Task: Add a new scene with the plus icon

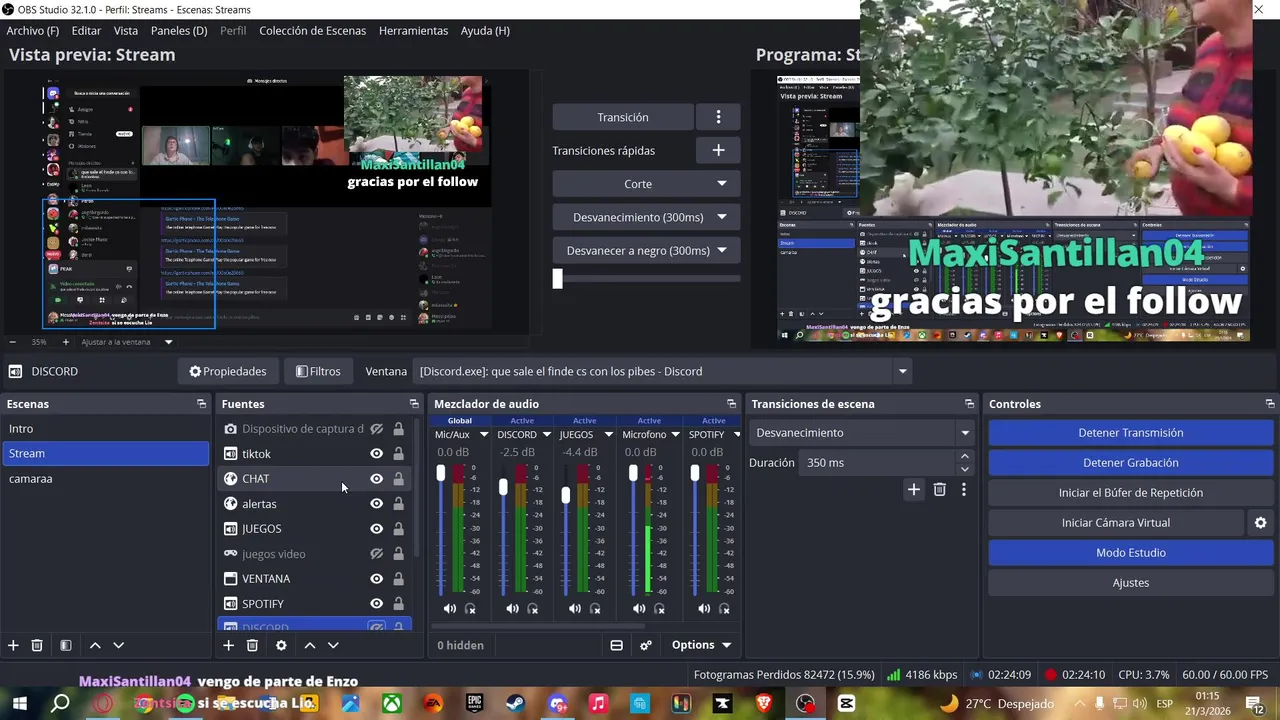Action: coord(13,645)
